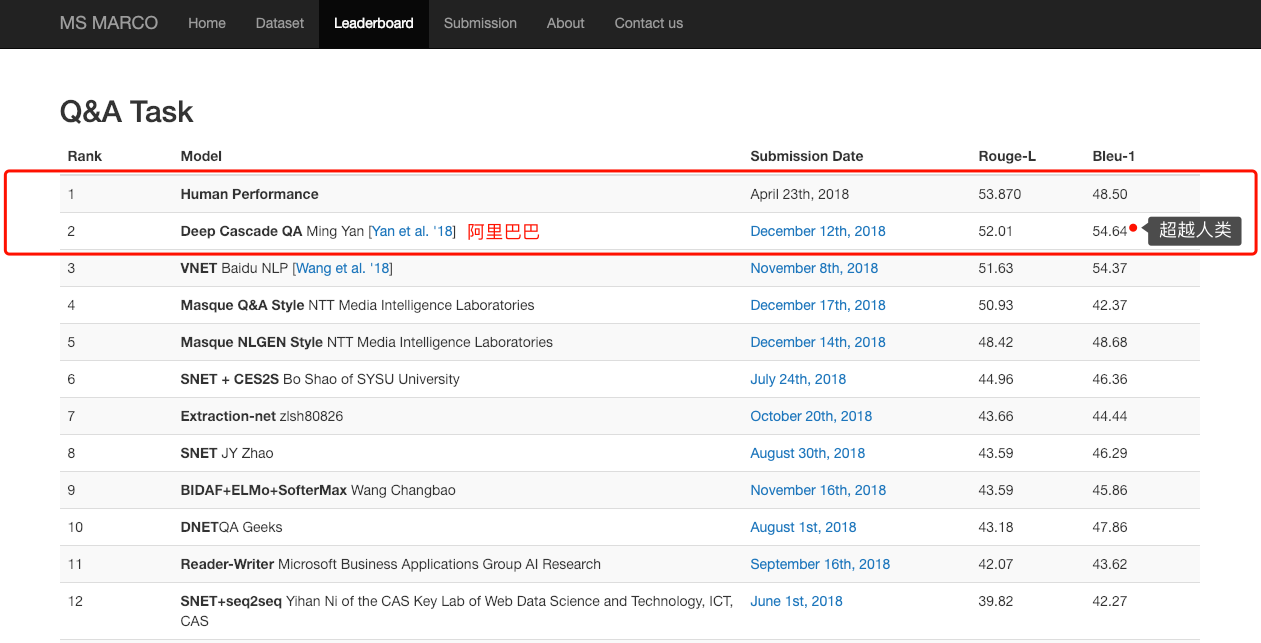Select the Deep Cascade QA model name

pos(241,231)
